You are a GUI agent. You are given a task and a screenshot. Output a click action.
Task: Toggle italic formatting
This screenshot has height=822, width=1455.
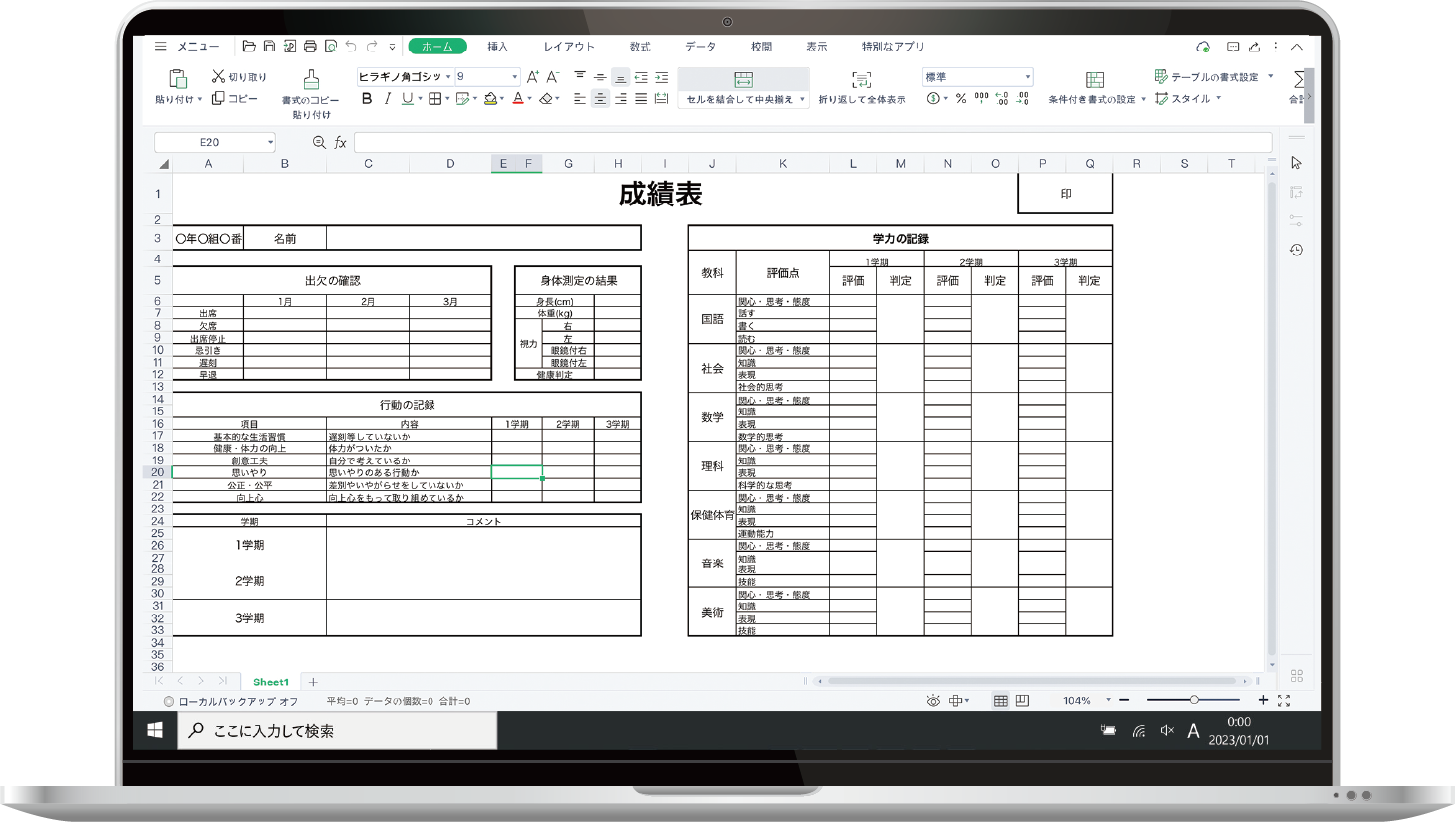pos(387,99)
